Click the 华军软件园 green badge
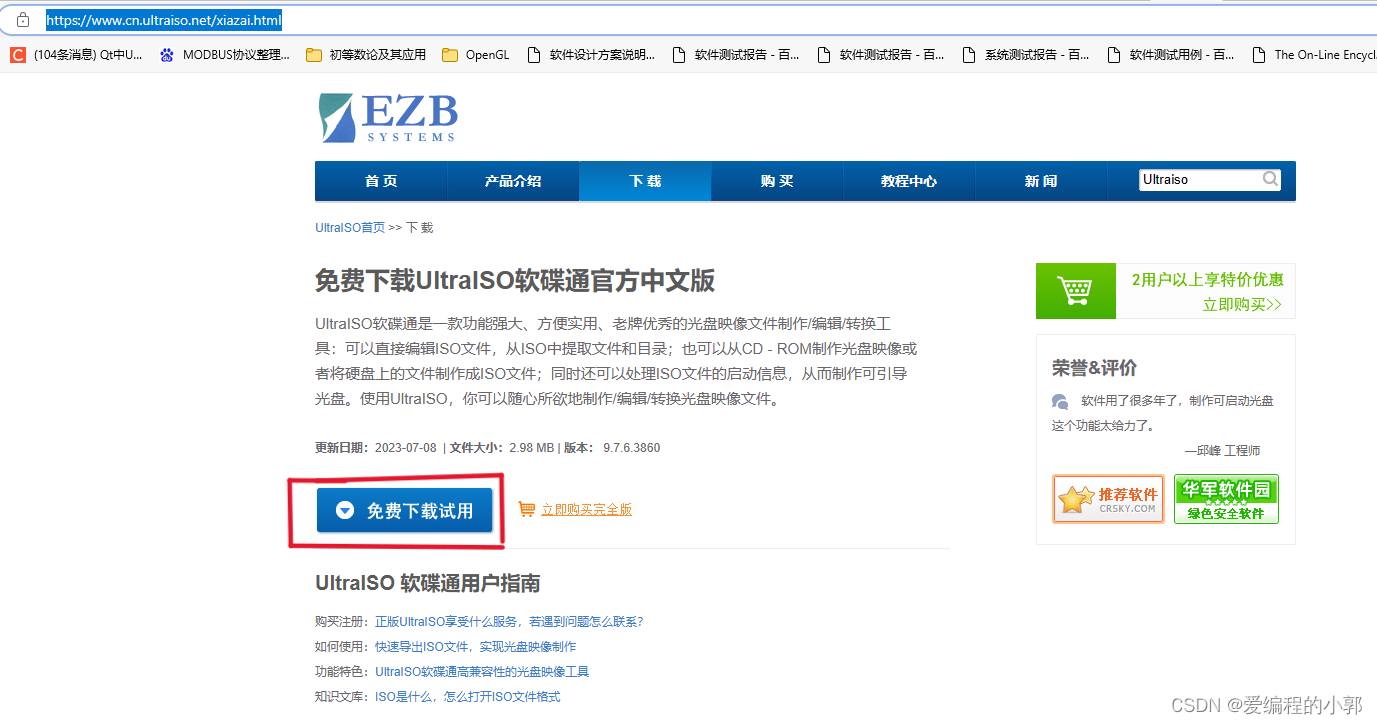Viewport: 1377px width, 724px height. (x=1226, y=499)
